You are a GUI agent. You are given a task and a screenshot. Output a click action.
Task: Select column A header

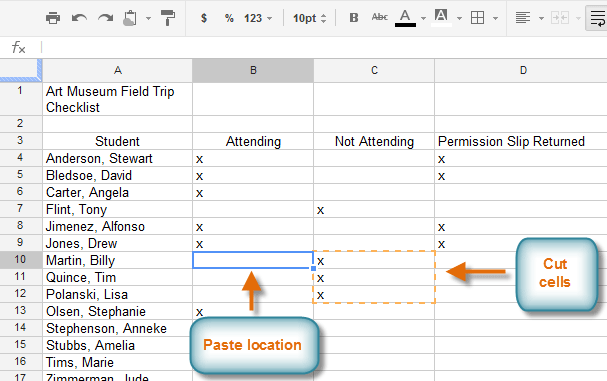click(x=118, y=70)
